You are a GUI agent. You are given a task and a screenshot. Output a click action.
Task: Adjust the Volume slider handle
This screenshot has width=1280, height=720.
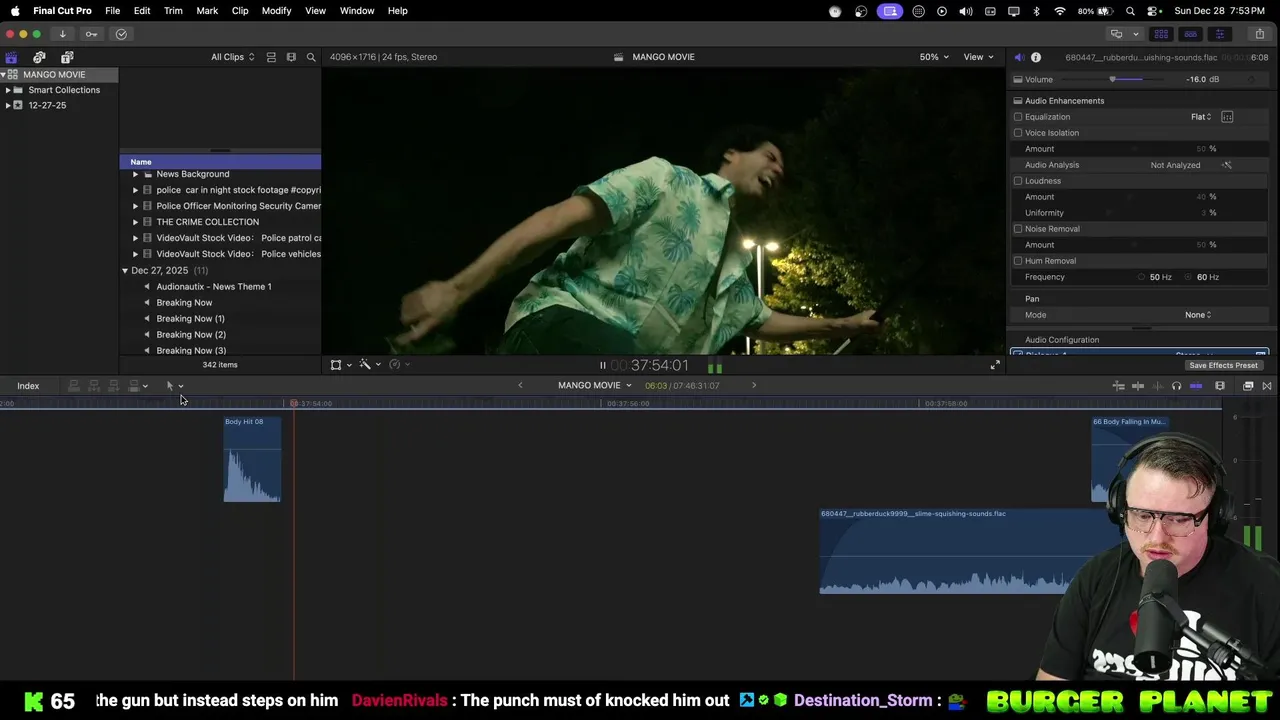(1112, 80)
